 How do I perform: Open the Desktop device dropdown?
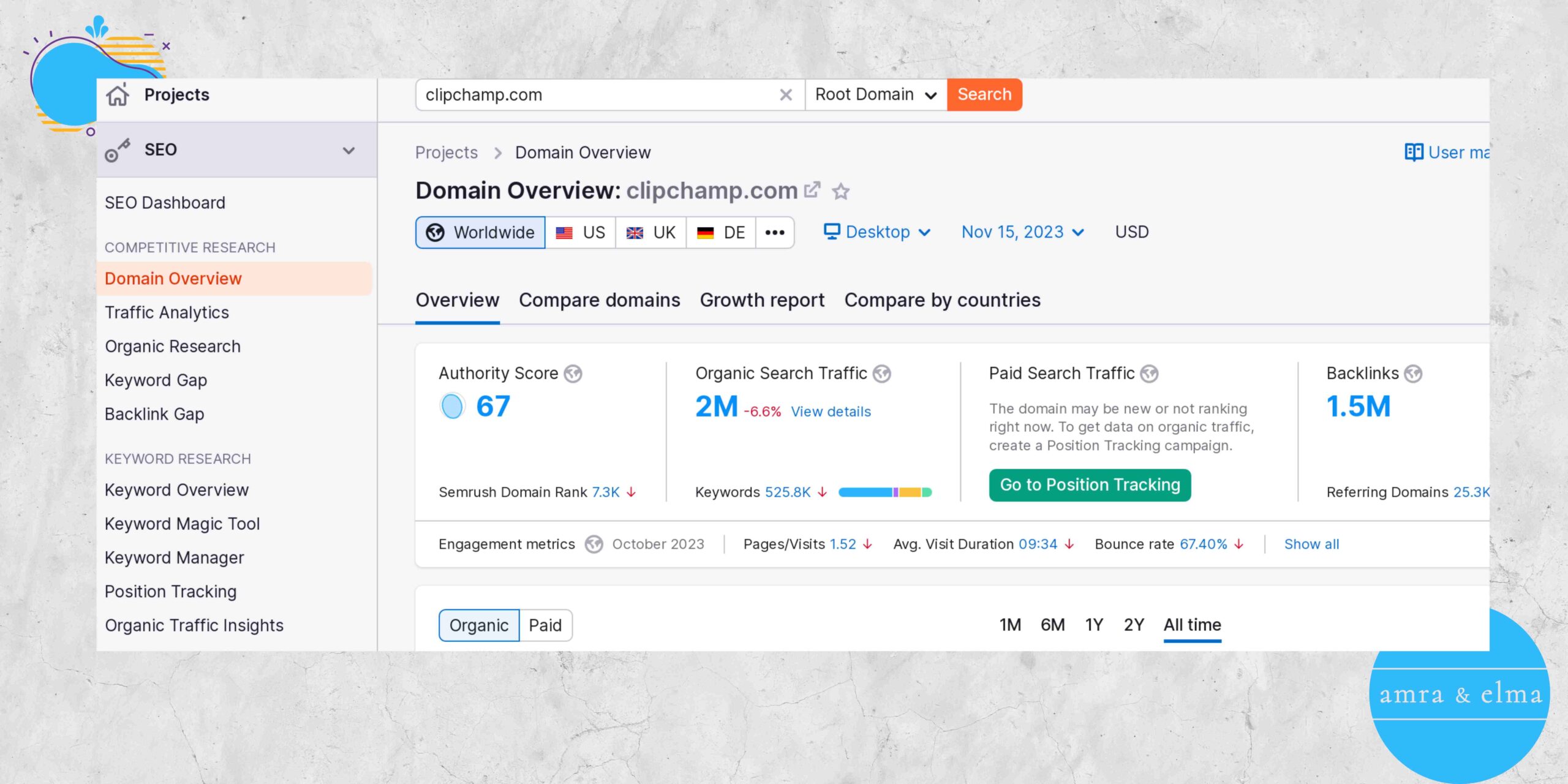(x=877, y=232)
